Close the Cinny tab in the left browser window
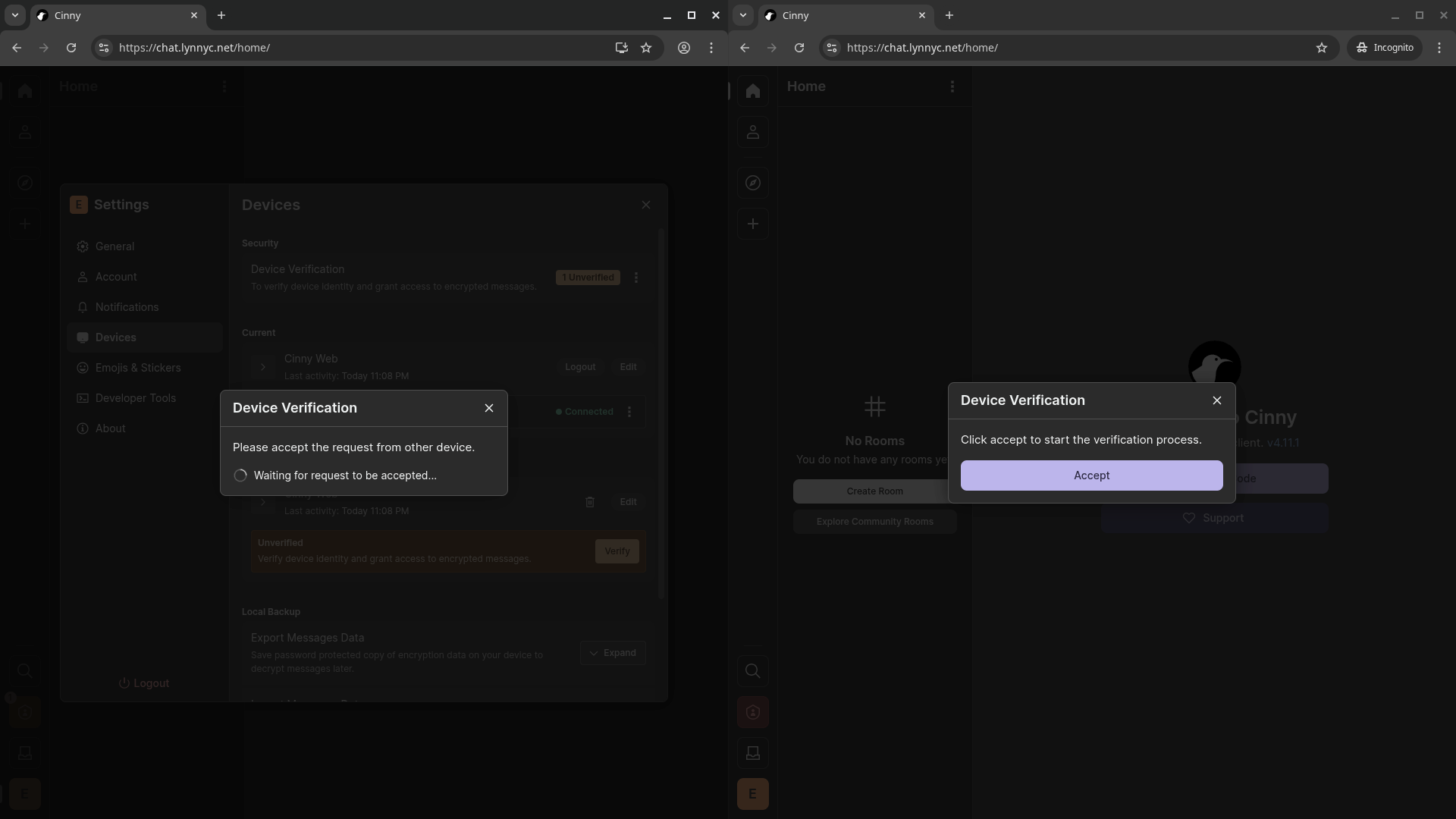Screen dimensions: 1456x819 pos(194,15)
